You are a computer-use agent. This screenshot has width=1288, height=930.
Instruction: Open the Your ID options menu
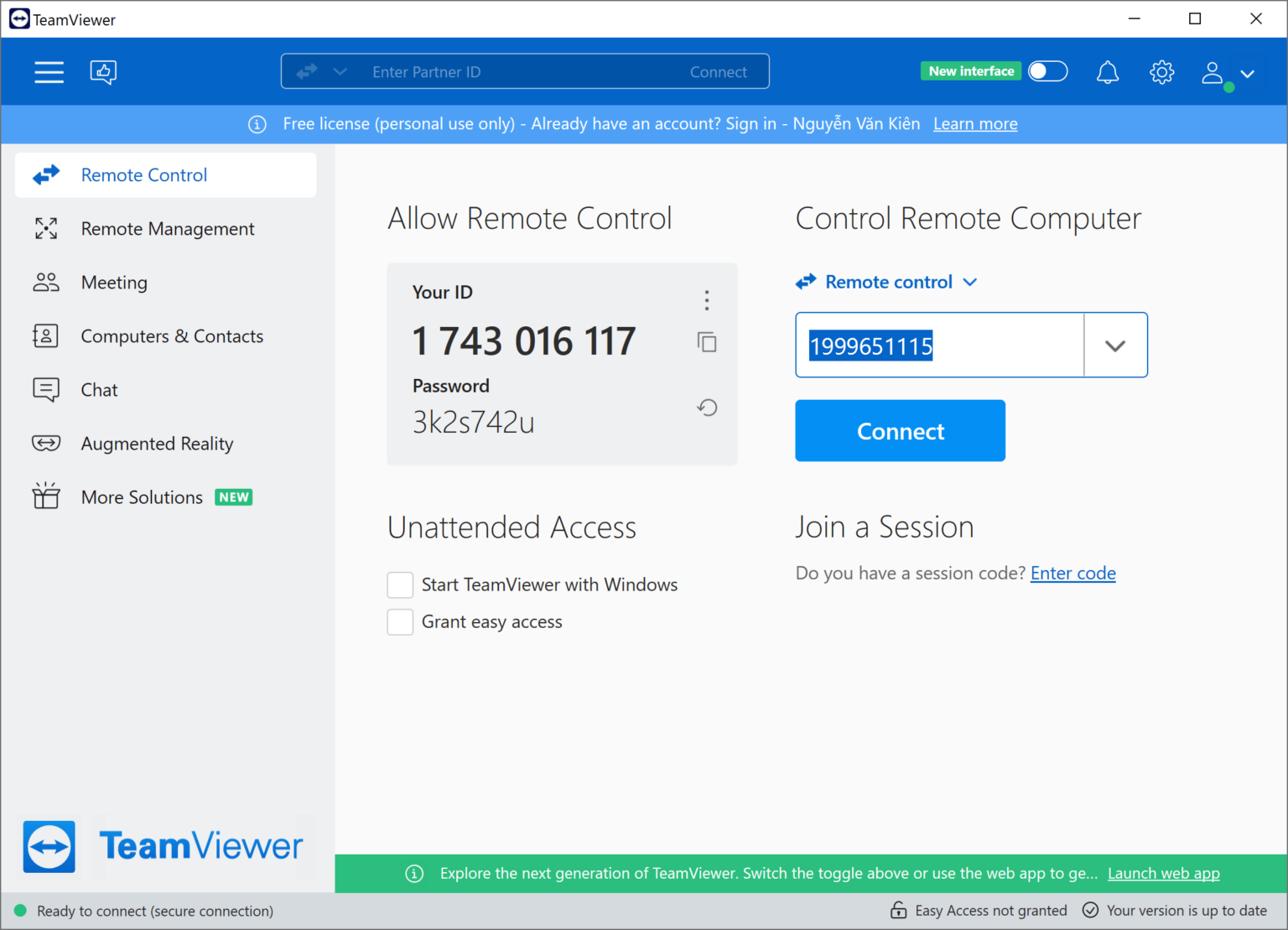click(x=707, y=299)
